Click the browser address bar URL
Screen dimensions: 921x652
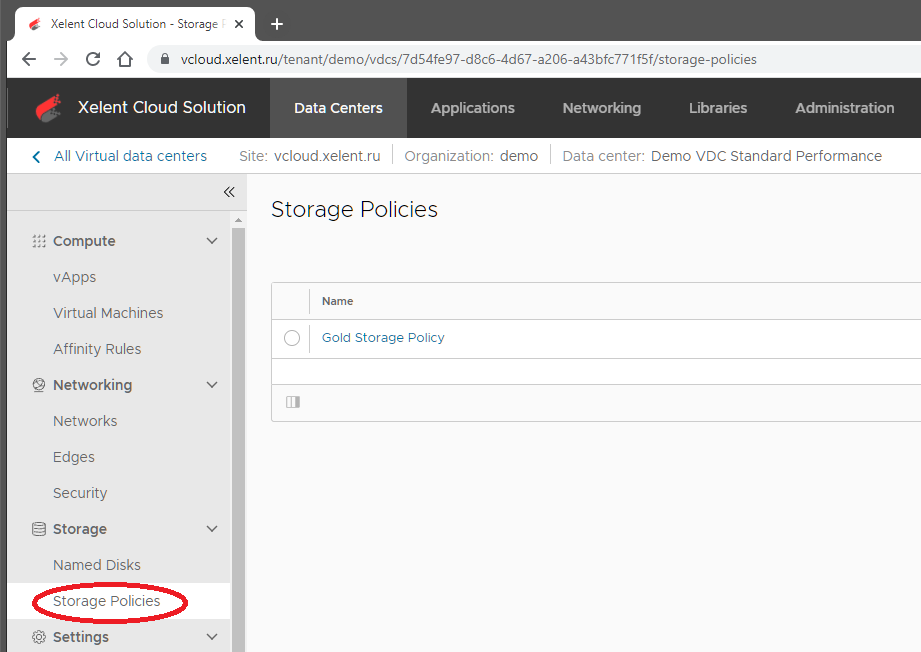coord(468,59)
